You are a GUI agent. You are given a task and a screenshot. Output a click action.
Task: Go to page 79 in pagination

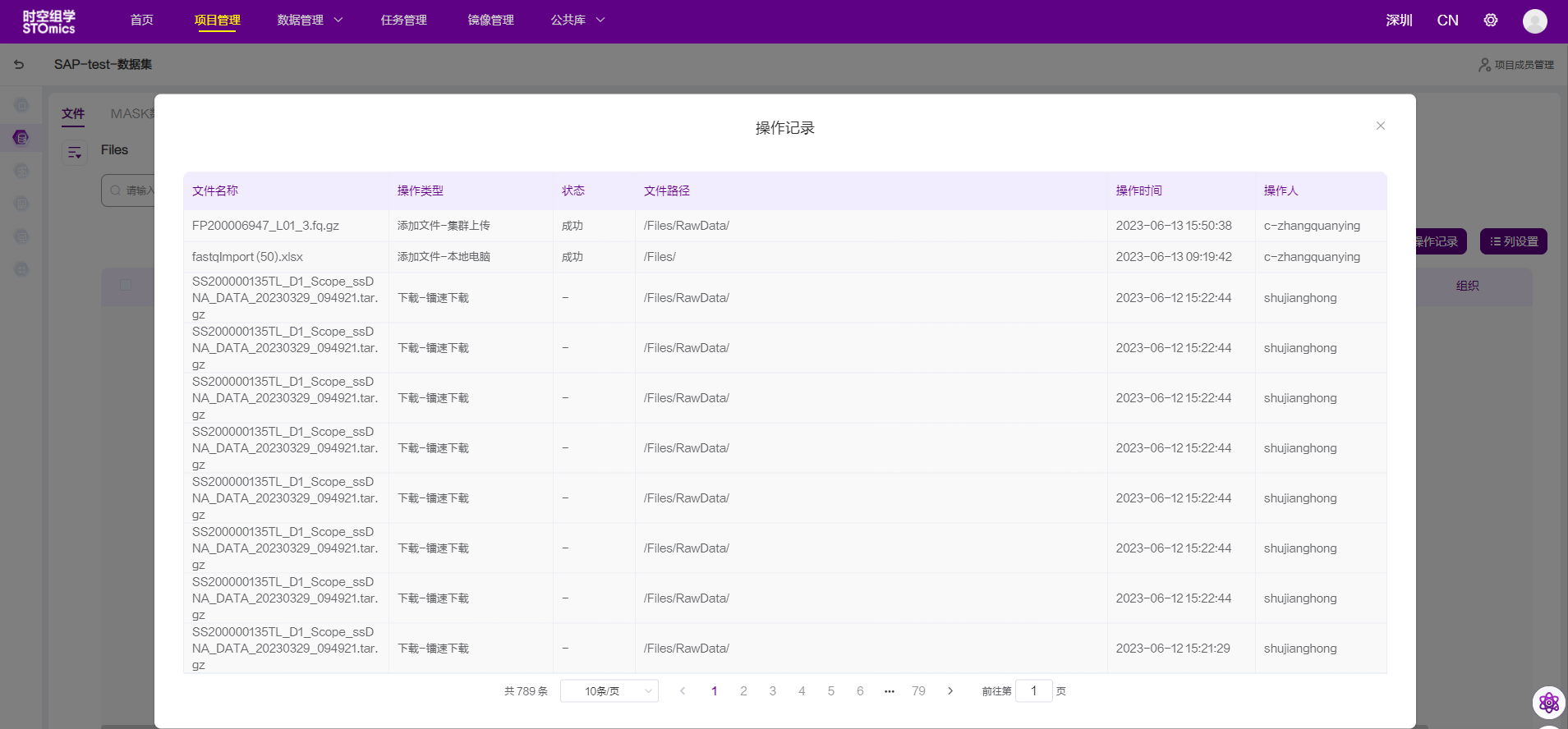tap(918, 691)
